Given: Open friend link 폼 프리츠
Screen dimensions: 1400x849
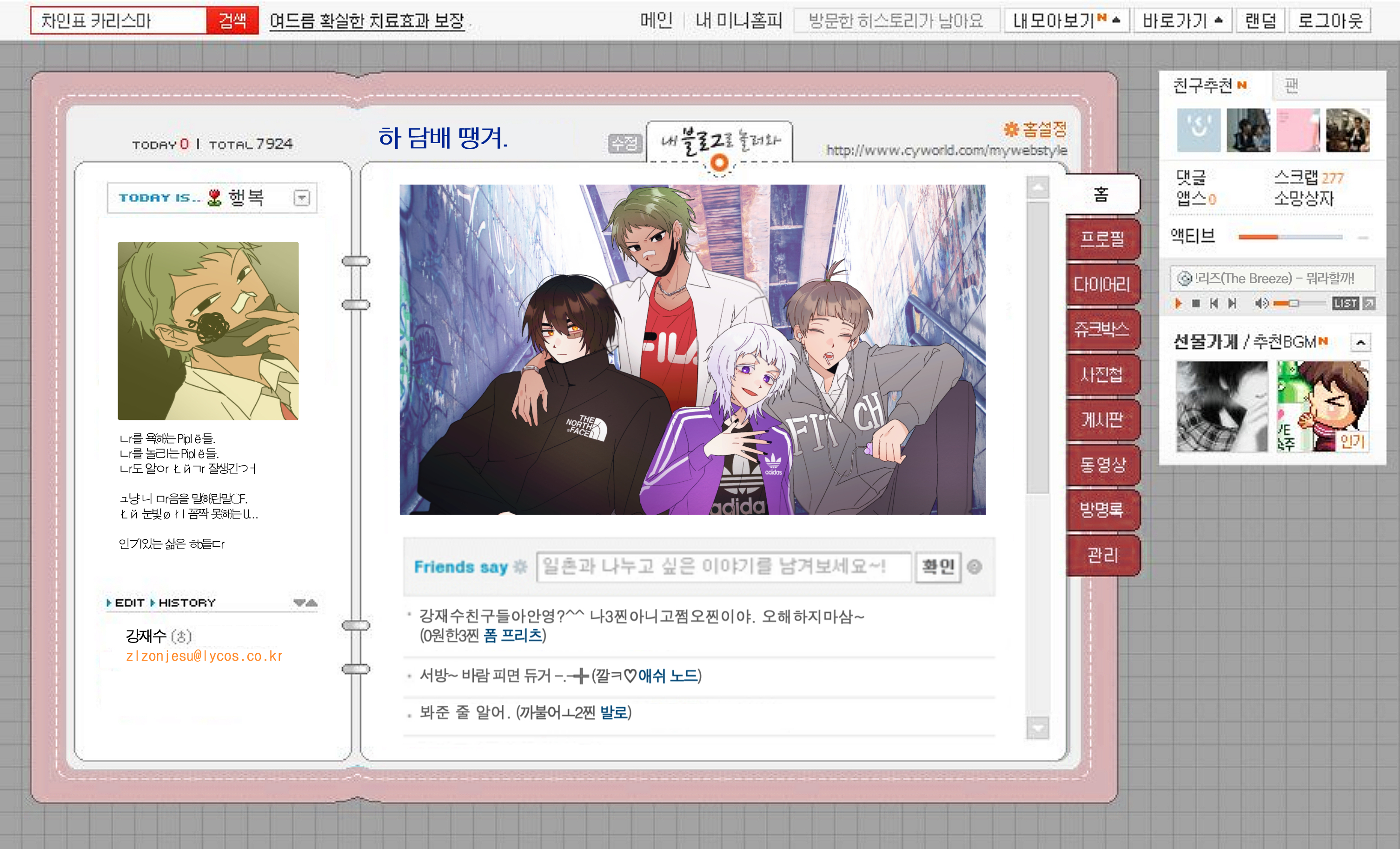Looking at the screenshot, I should tap(512, 635).
